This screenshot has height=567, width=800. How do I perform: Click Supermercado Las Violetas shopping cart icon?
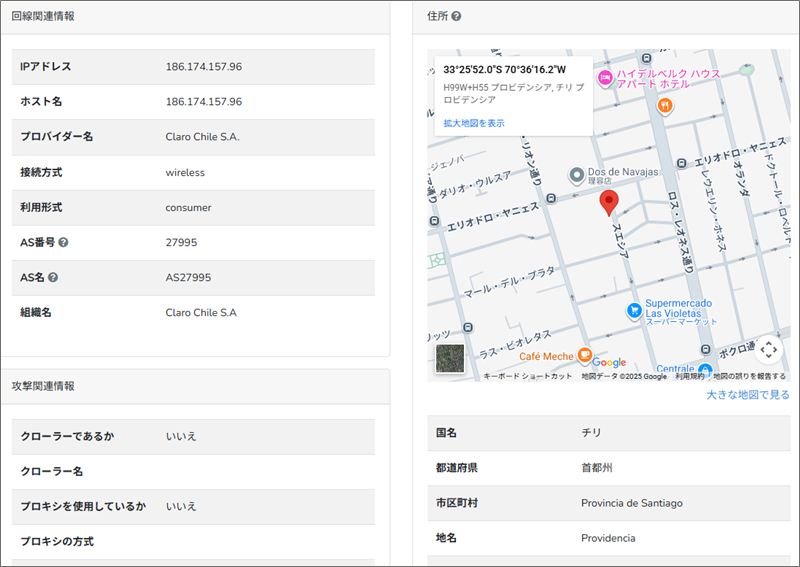tap(633, 310)
